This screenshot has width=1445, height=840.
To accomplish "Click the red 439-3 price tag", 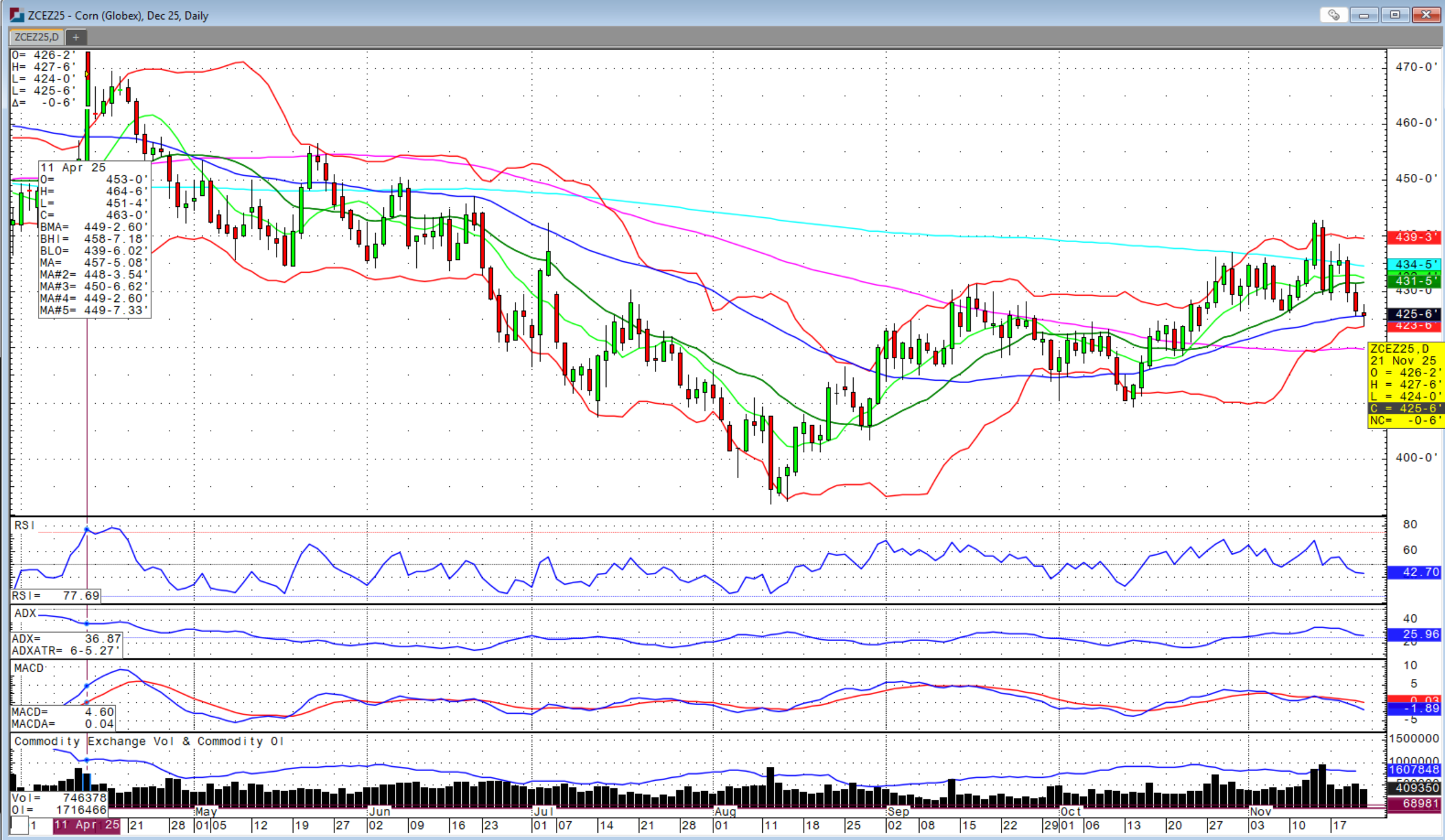I will [x=1413, y=237].
